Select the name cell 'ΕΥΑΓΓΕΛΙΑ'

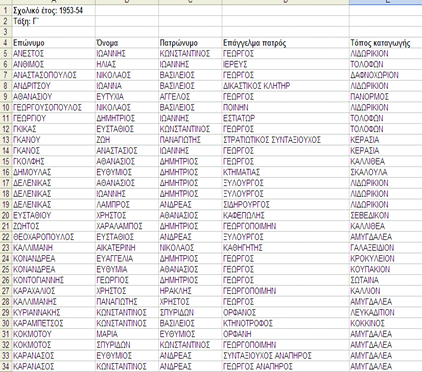click(x=127, y=258)
